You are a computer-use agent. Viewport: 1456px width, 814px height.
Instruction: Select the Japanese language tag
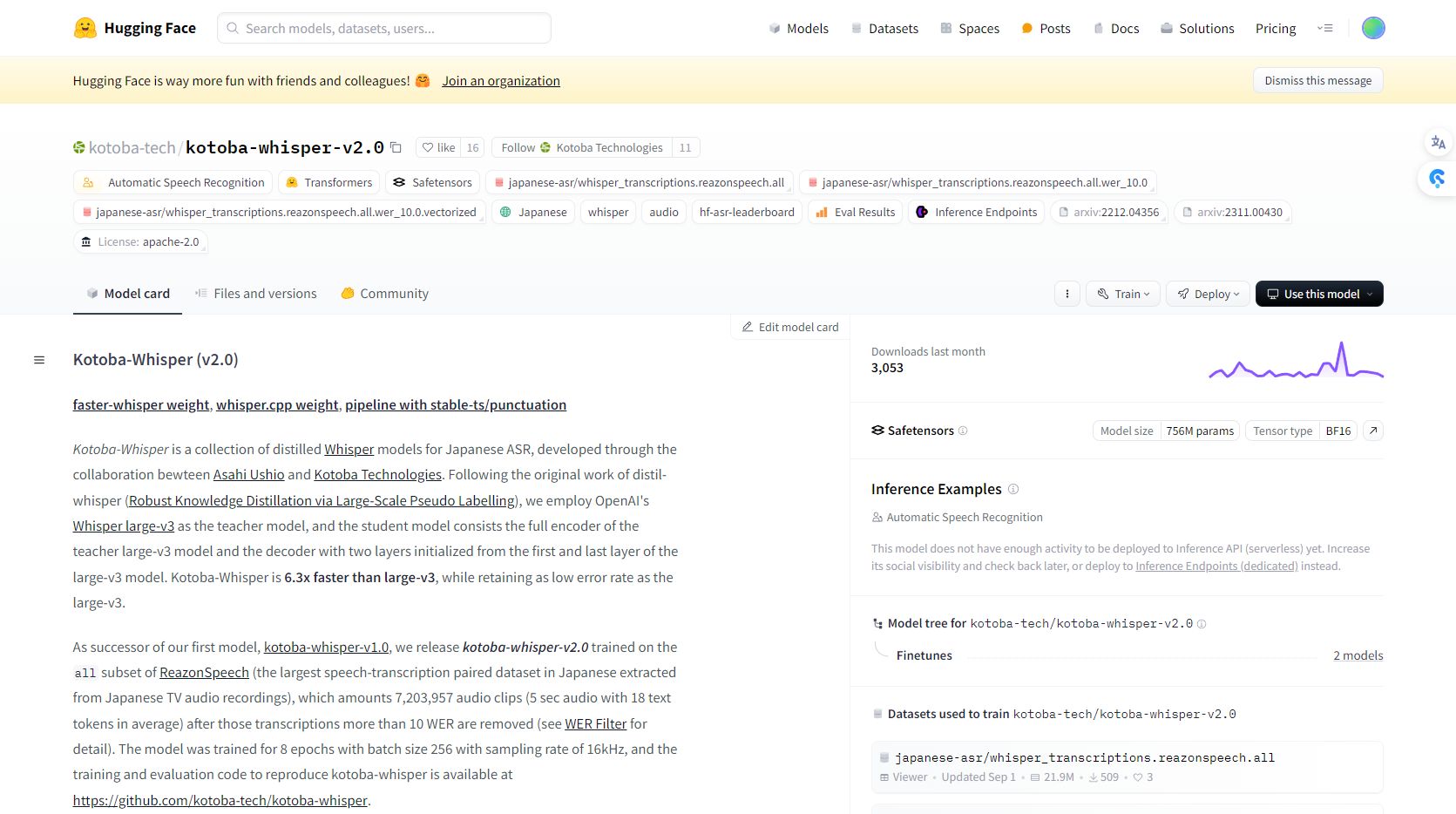[x=533, y=212]
